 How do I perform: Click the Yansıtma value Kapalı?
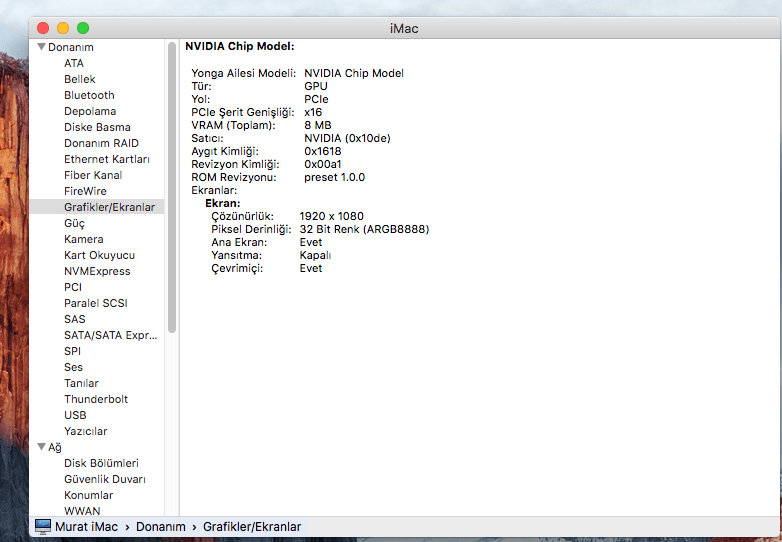(315, 255)
